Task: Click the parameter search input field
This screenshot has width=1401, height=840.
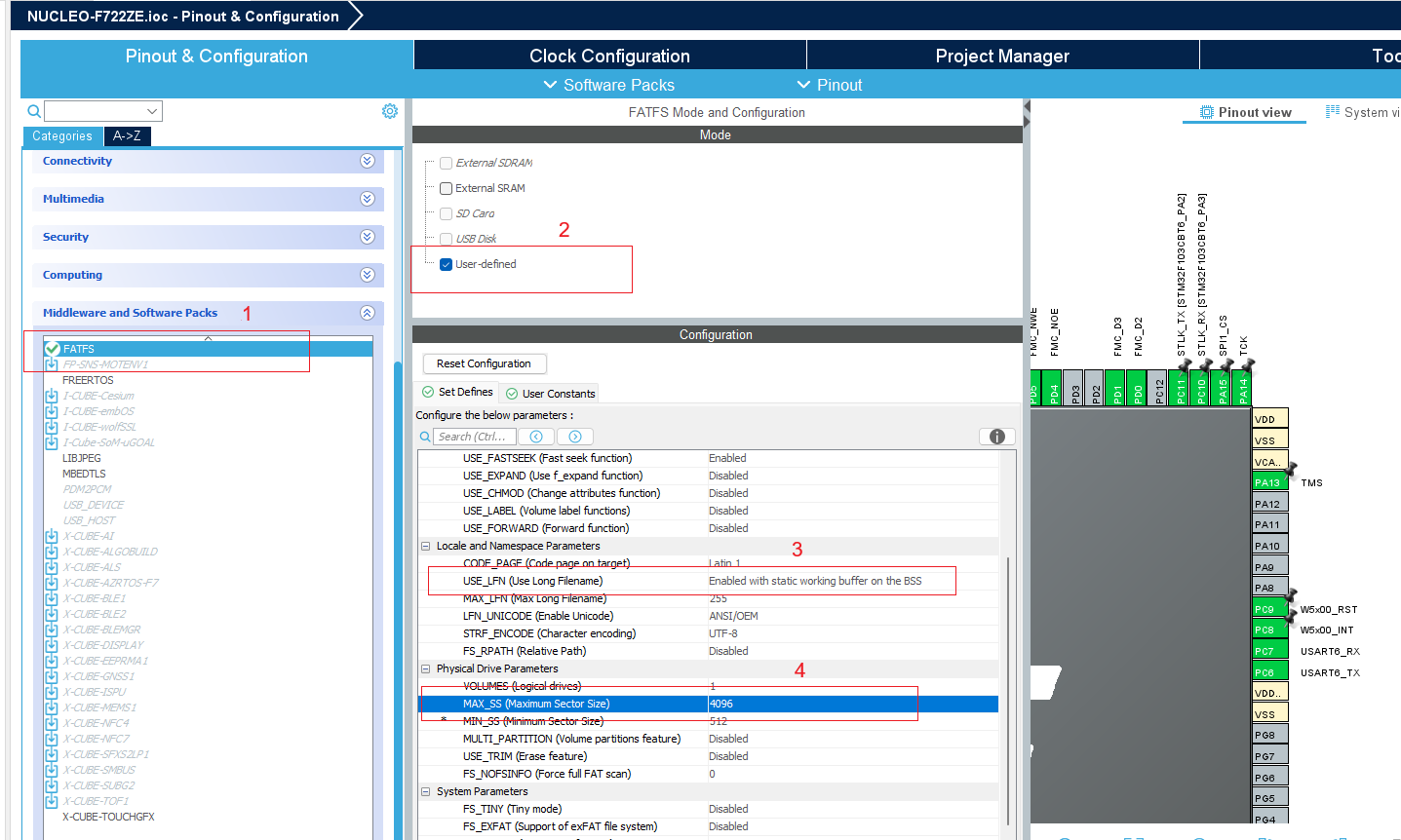Action: pyautogui.click(x=474, y=437)
